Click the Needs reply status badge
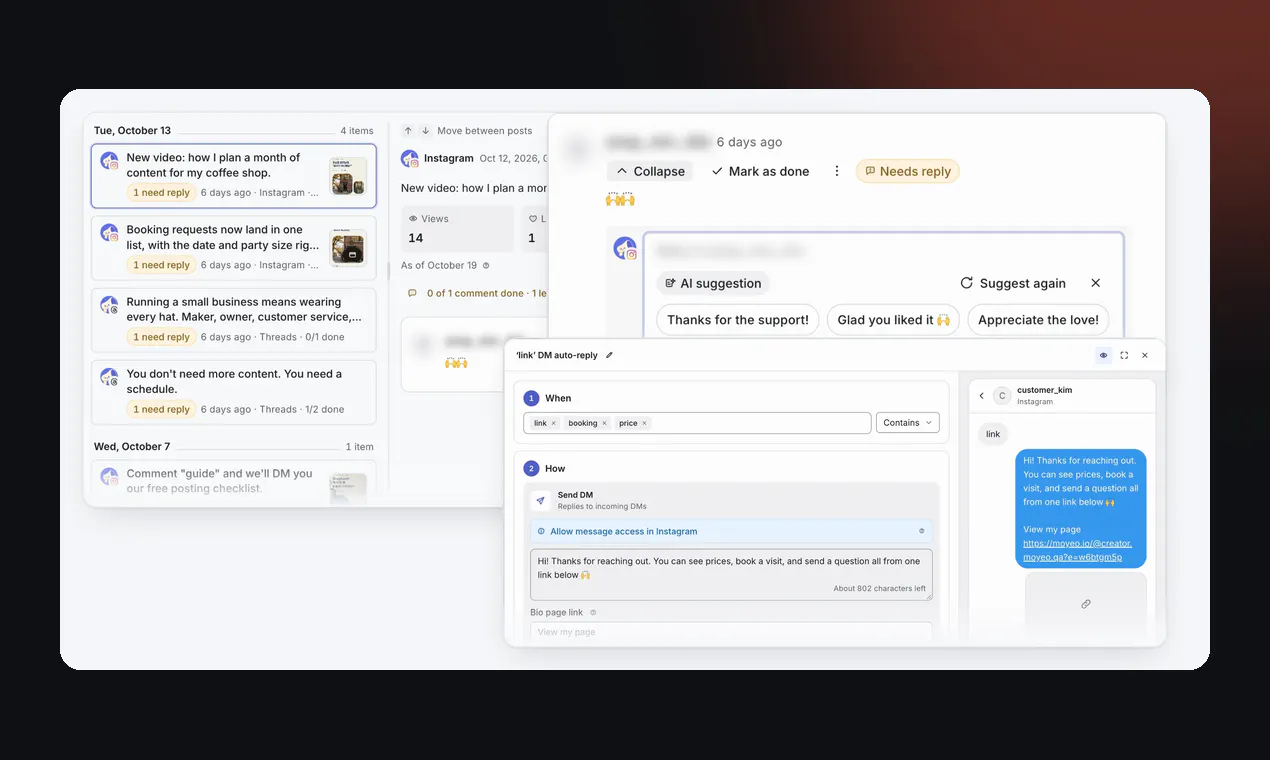 pos(908,171)
